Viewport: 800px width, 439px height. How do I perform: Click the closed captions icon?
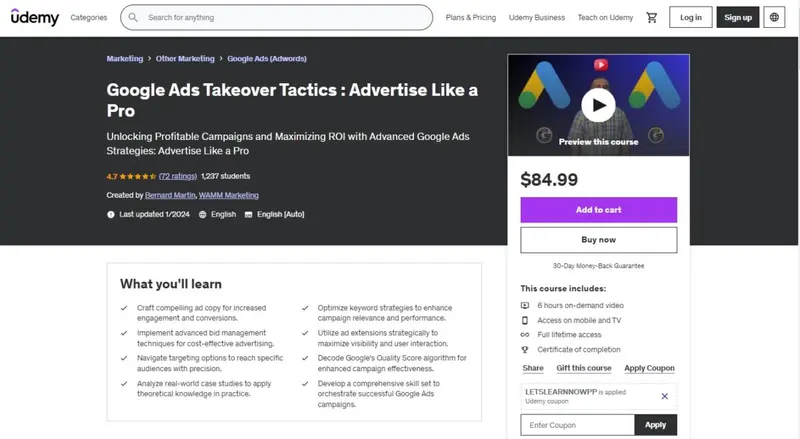coord(248,214)
